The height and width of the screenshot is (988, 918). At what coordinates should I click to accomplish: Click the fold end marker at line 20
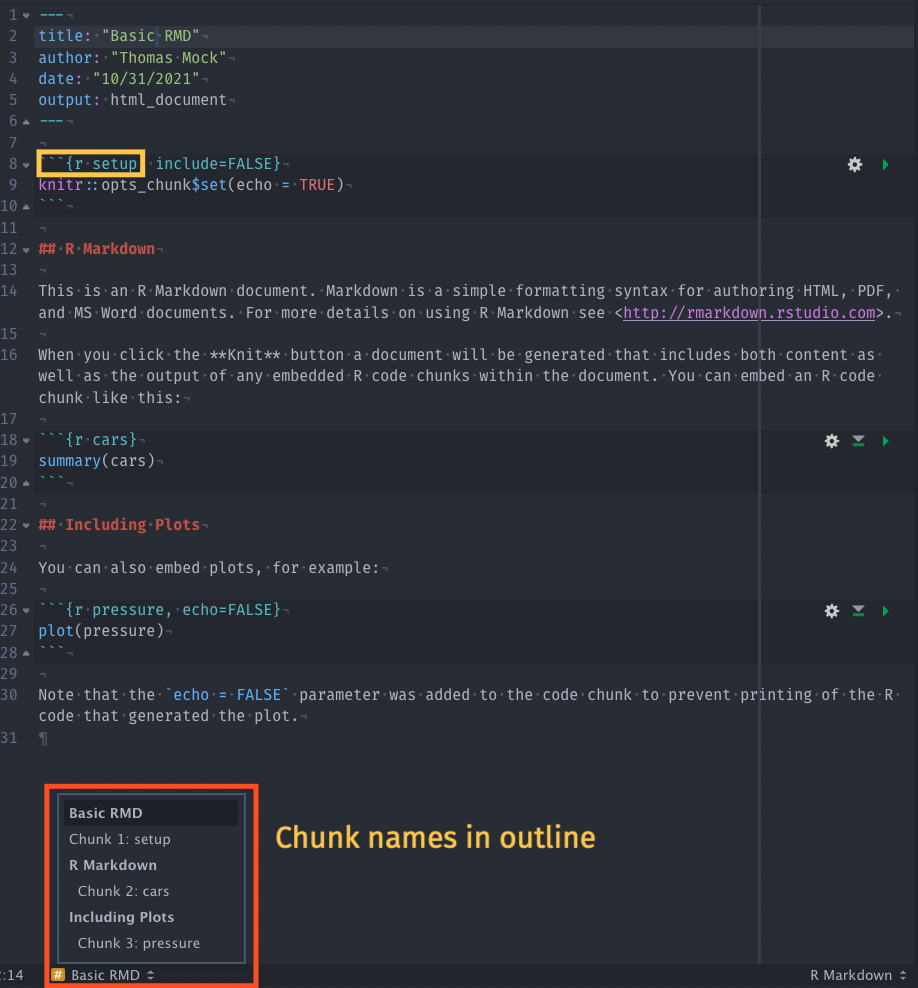coord(26,483)
